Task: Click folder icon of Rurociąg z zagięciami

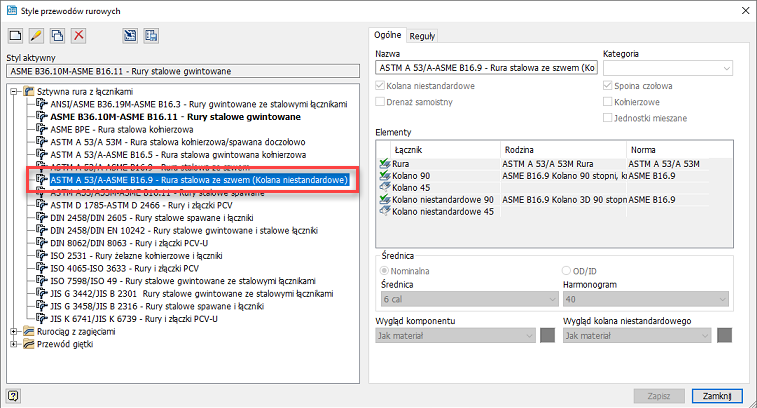Action: point(29,331)
